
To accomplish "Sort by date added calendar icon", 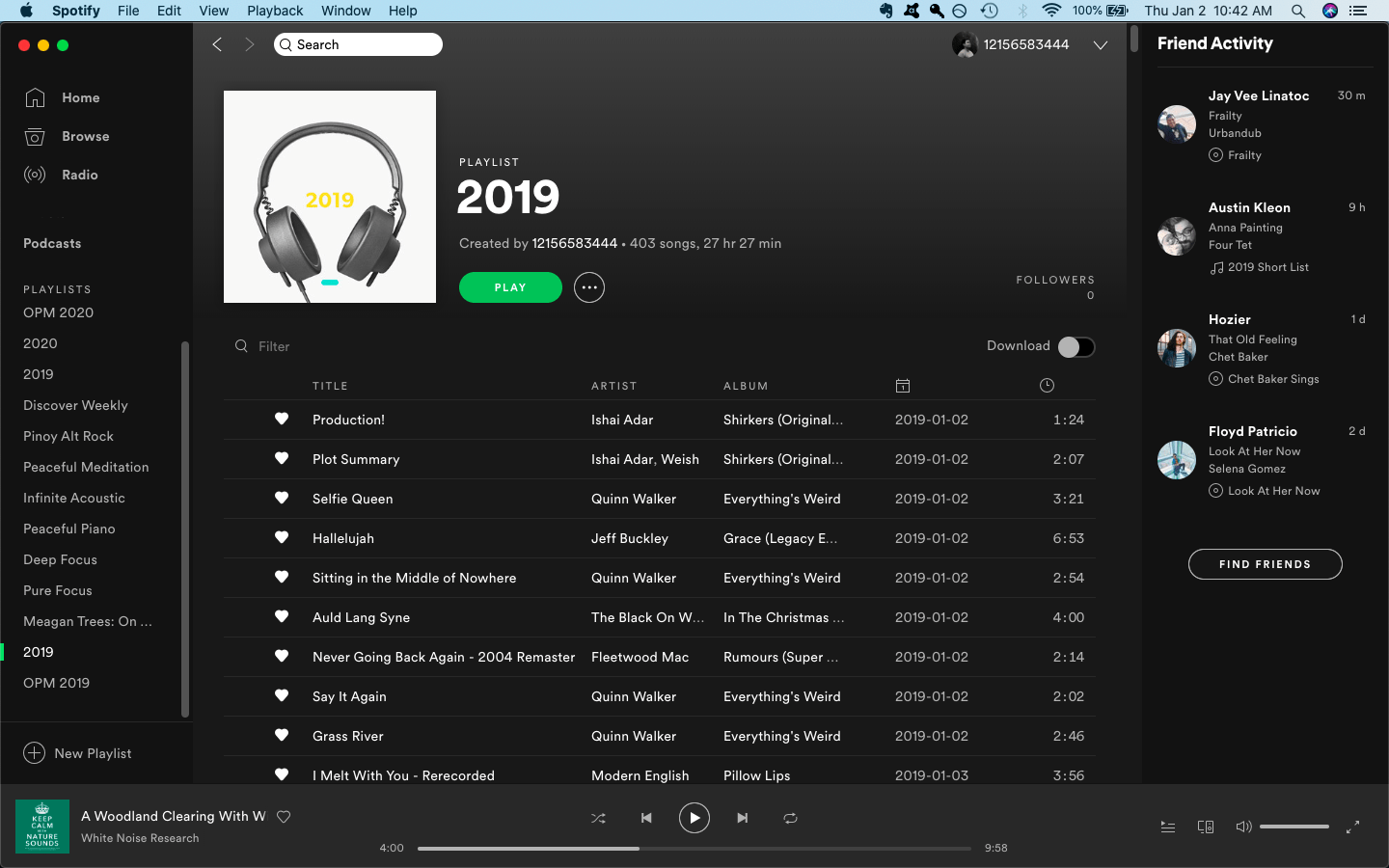I will point(903,386).
